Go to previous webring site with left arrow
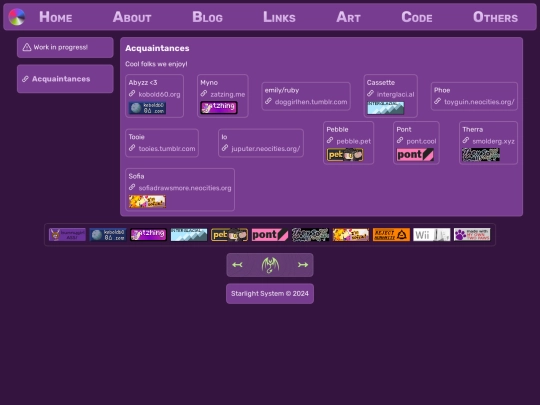Screen dimensions: 540x405 pyautogui.click(x=237, y=265)
